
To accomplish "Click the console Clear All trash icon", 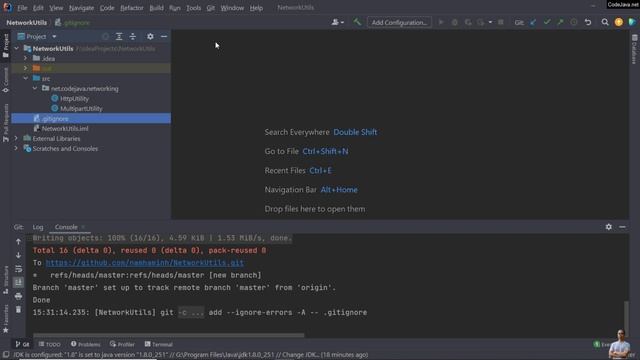I will pos(18,310).
